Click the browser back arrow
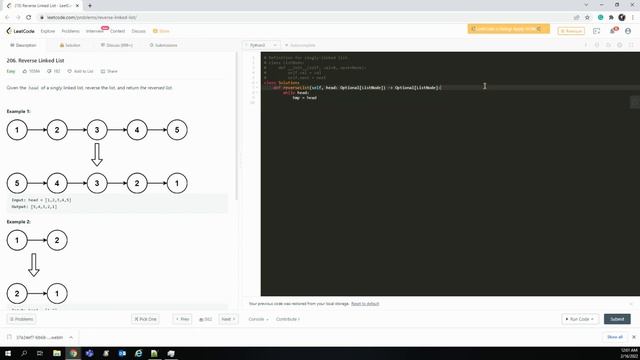The height and width of the screenshot is (360, 640). coord(7,17)
